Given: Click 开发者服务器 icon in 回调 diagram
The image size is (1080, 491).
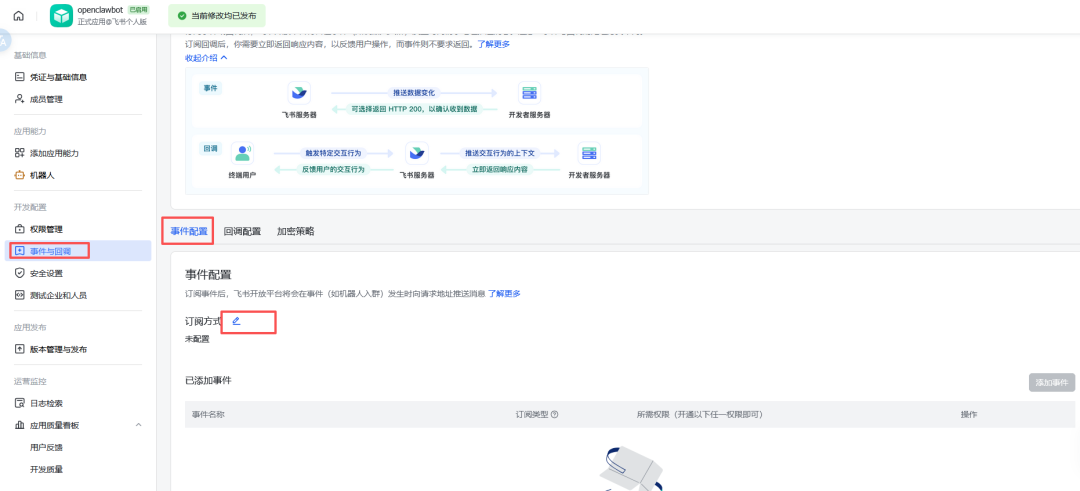Looking at the screenshot, I should 589,153.
